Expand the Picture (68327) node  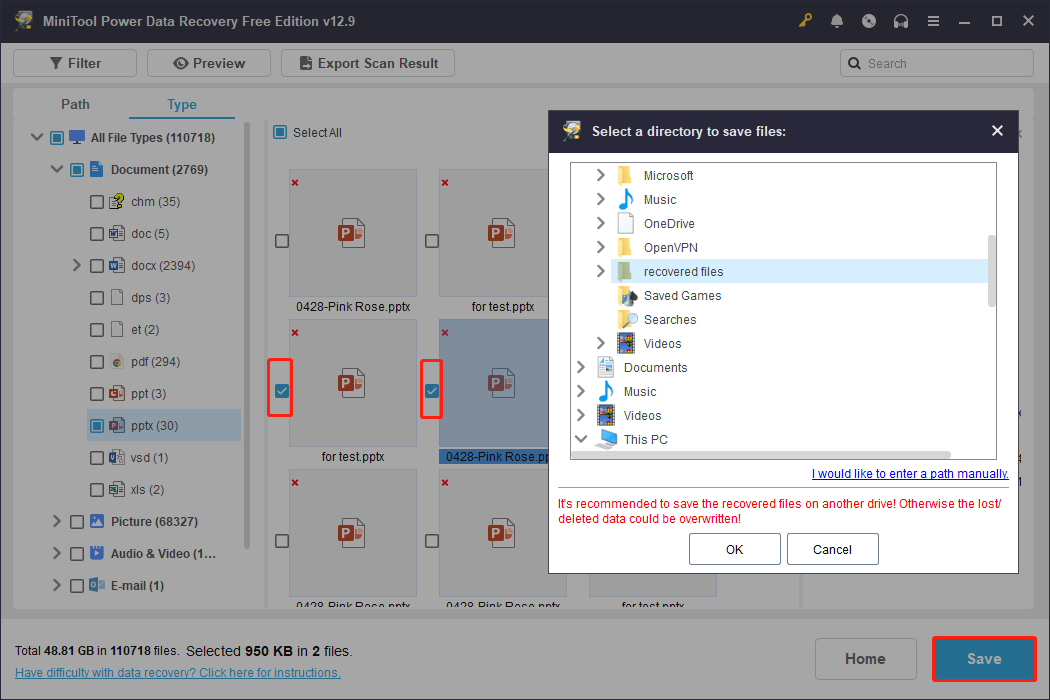pyautogui.click(x=56, y=521)
